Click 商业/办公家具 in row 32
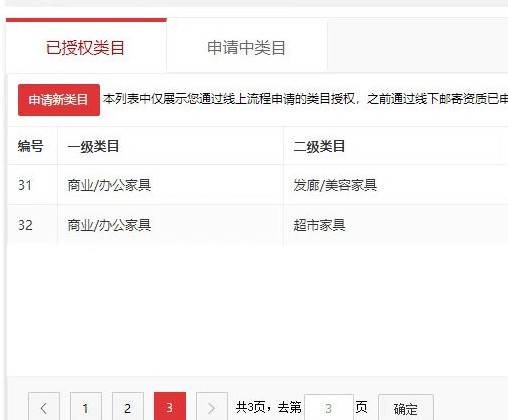The width and height of the screenshot is (508, 420). point(109,225)
